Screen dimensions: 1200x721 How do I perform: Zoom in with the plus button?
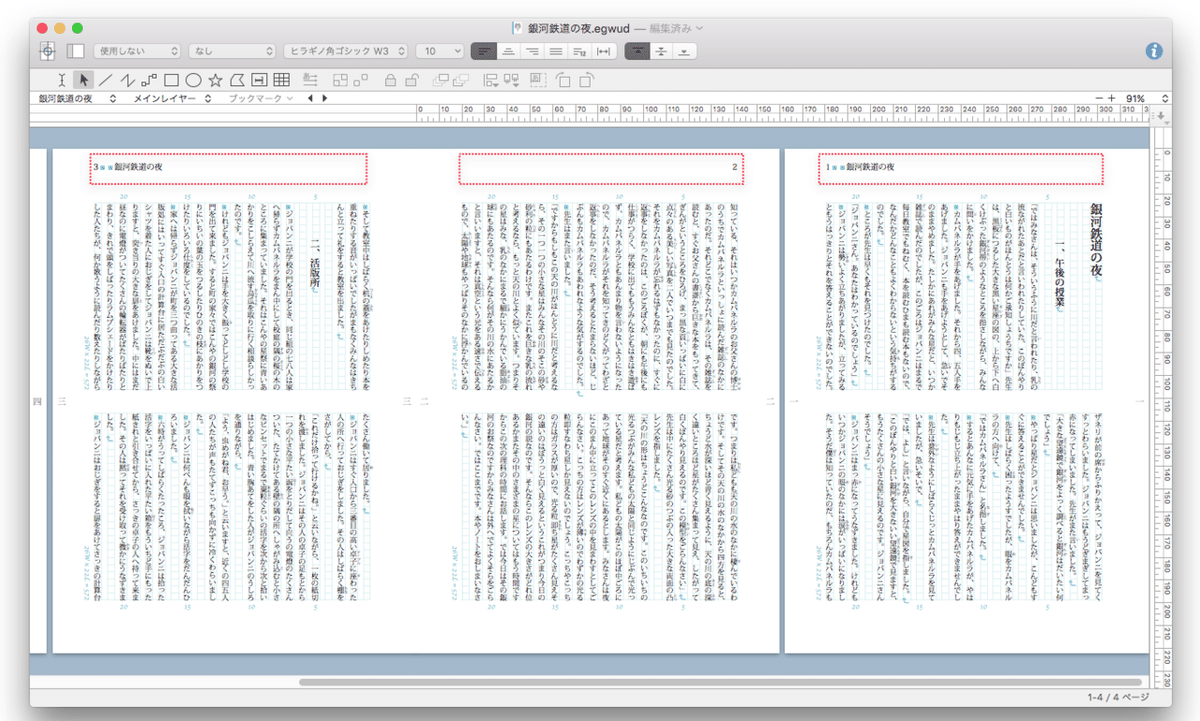pyautogui.click(x=1112, y=98)
